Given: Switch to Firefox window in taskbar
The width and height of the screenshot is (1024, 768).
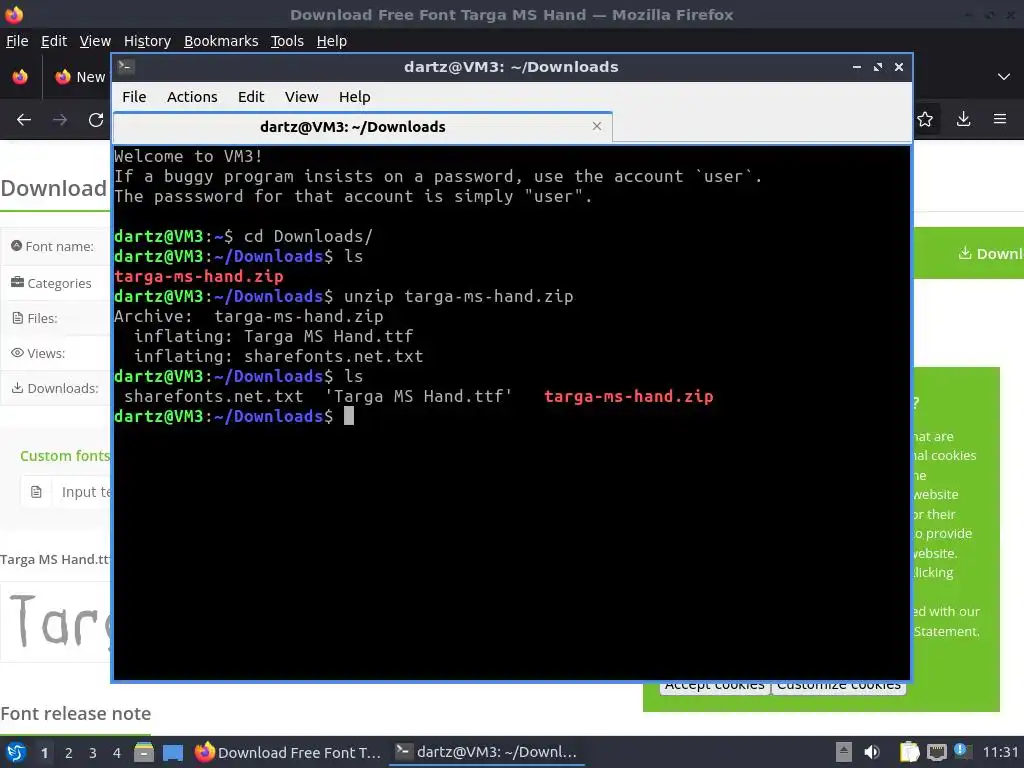Looking at the screenshot, I should tap(288, 752).
